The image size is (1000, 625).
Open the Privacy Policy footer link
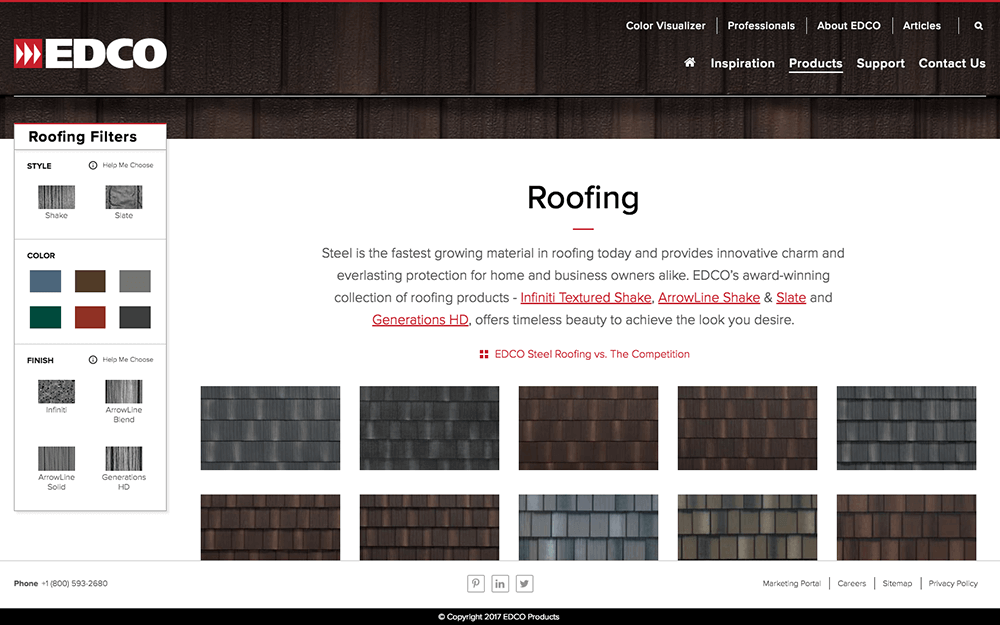point(953,584)
